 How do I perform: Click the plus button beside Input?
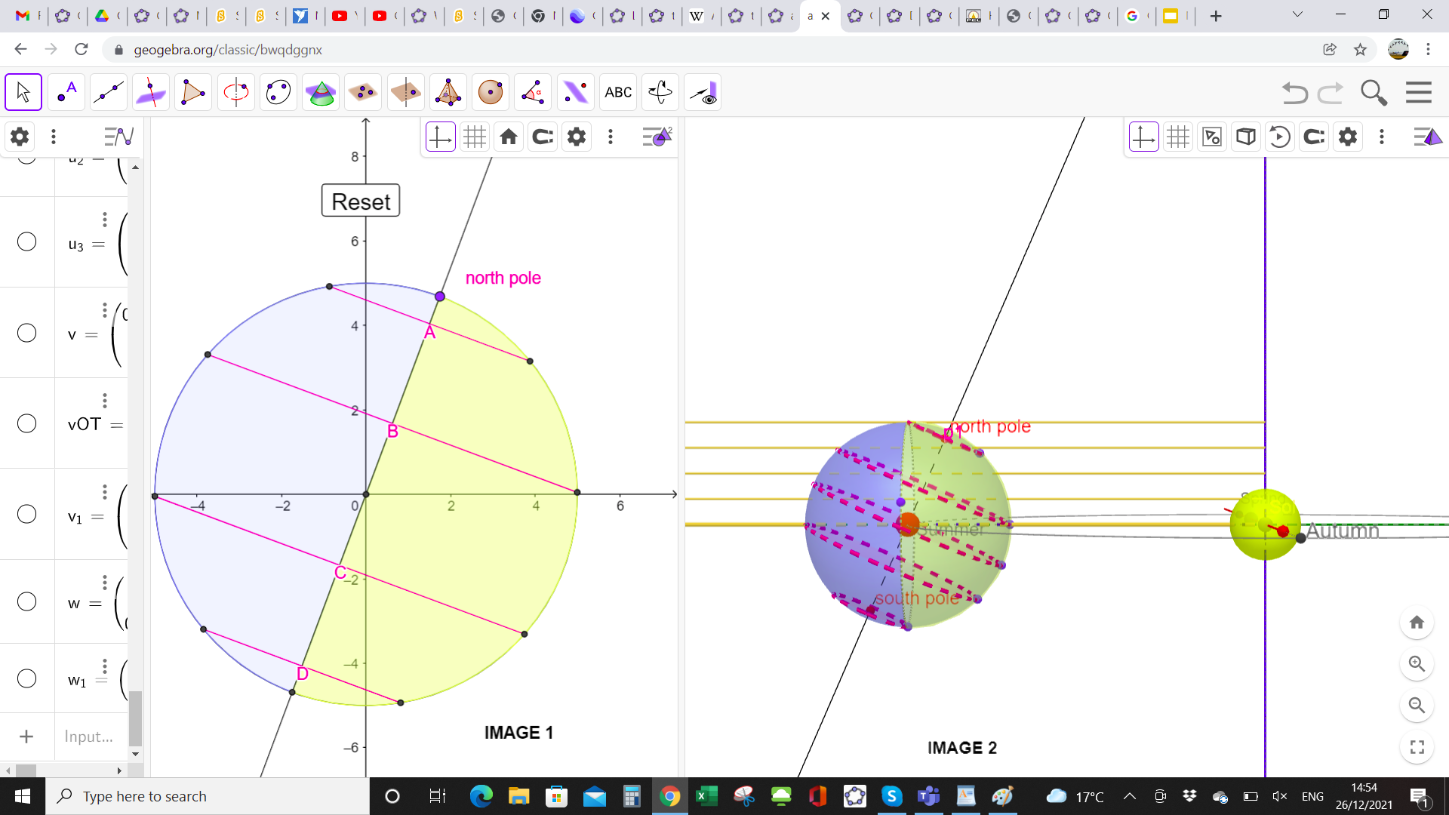pos(27,736)
